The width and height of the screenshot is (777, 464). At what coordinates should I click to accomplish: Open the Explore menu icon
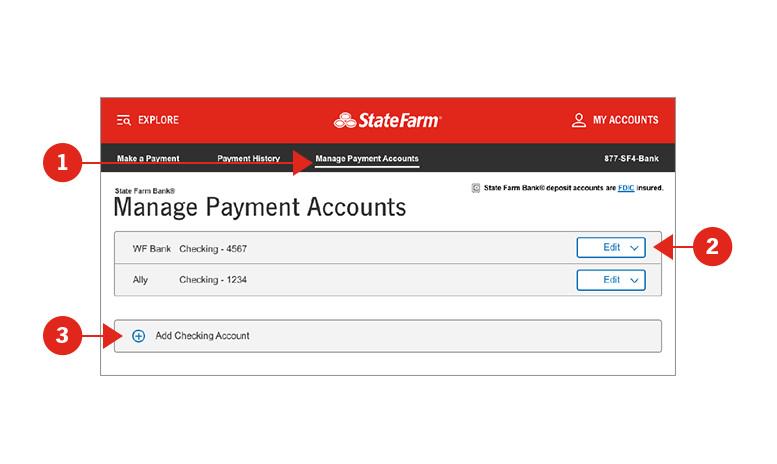coord(123,120)
